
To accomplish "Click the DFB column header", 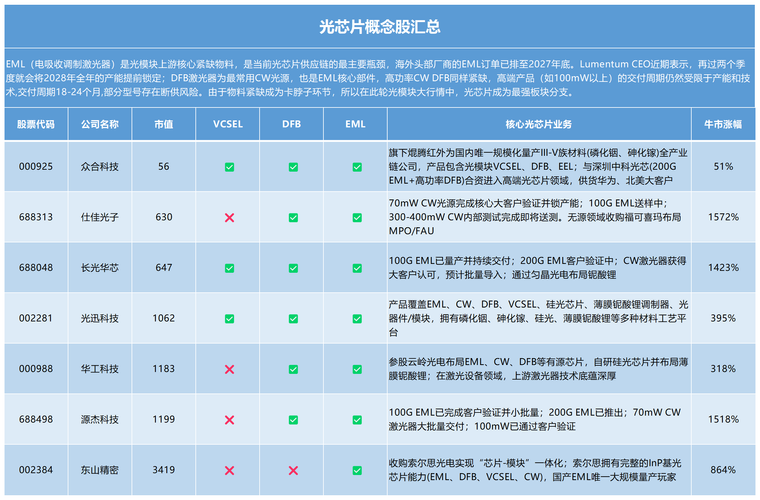I will click(292, 125).
